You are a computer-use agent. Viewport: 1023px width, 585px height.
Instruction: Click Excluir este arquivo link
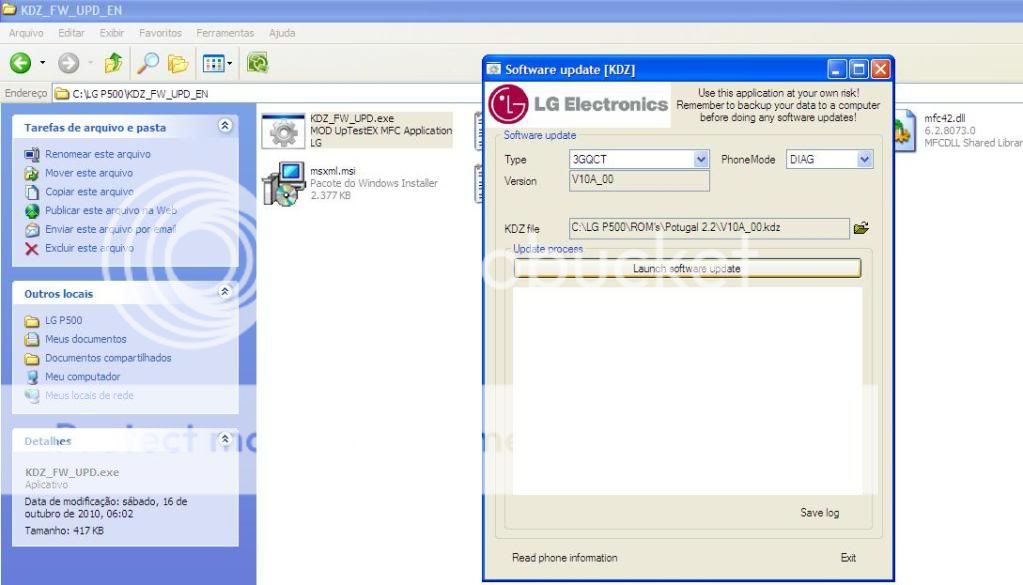[89, 248]
